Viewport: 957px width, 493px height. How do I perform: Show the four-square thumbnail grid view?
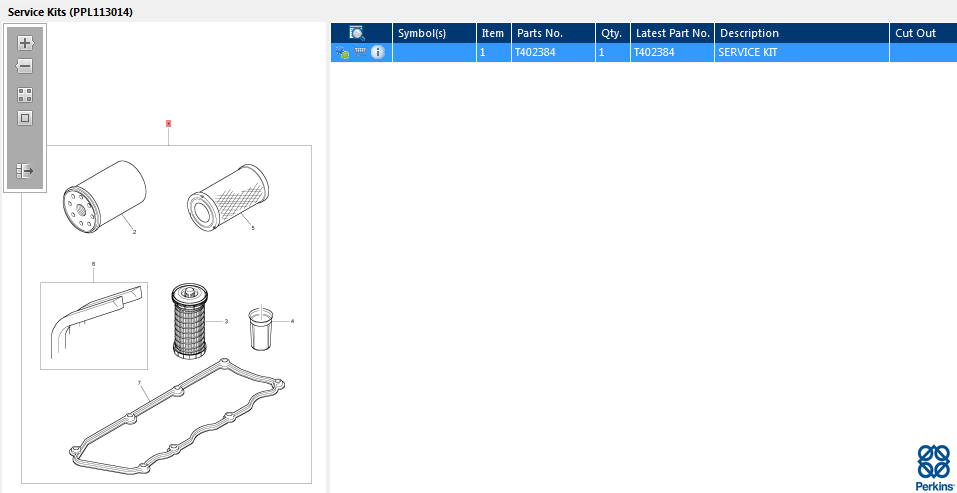point(25,95)
